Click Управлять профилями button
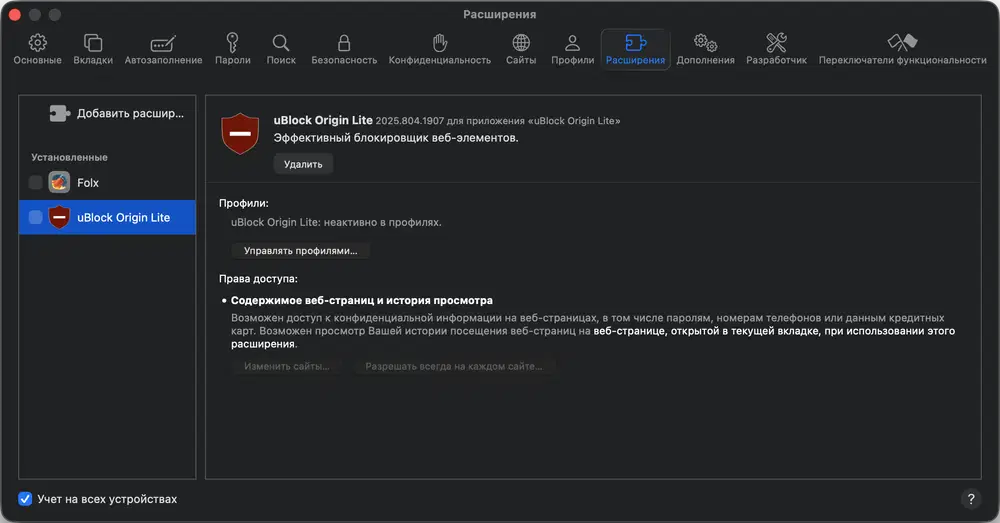 coord(300,251)
